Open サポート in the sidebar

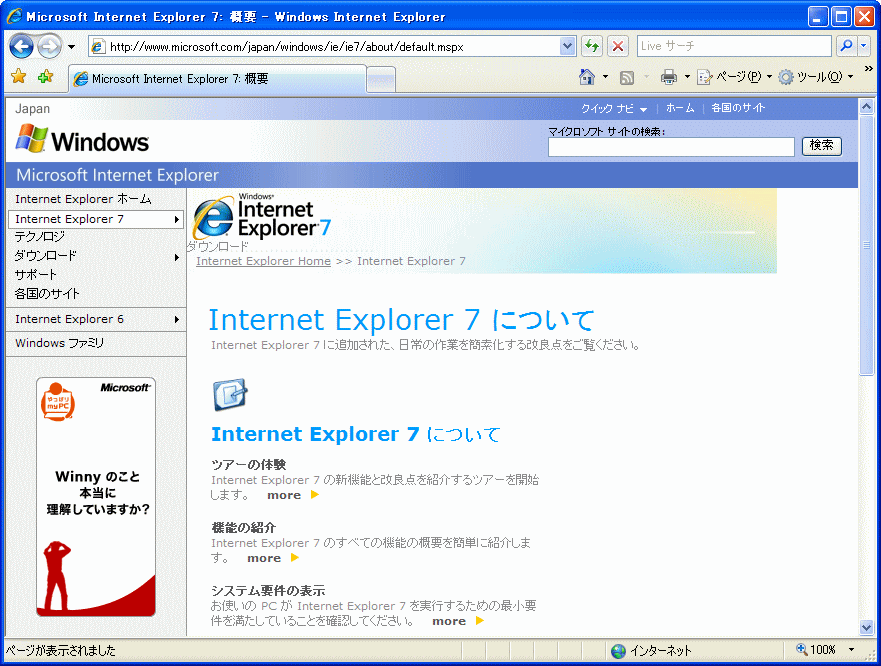[x=35, y=275]
